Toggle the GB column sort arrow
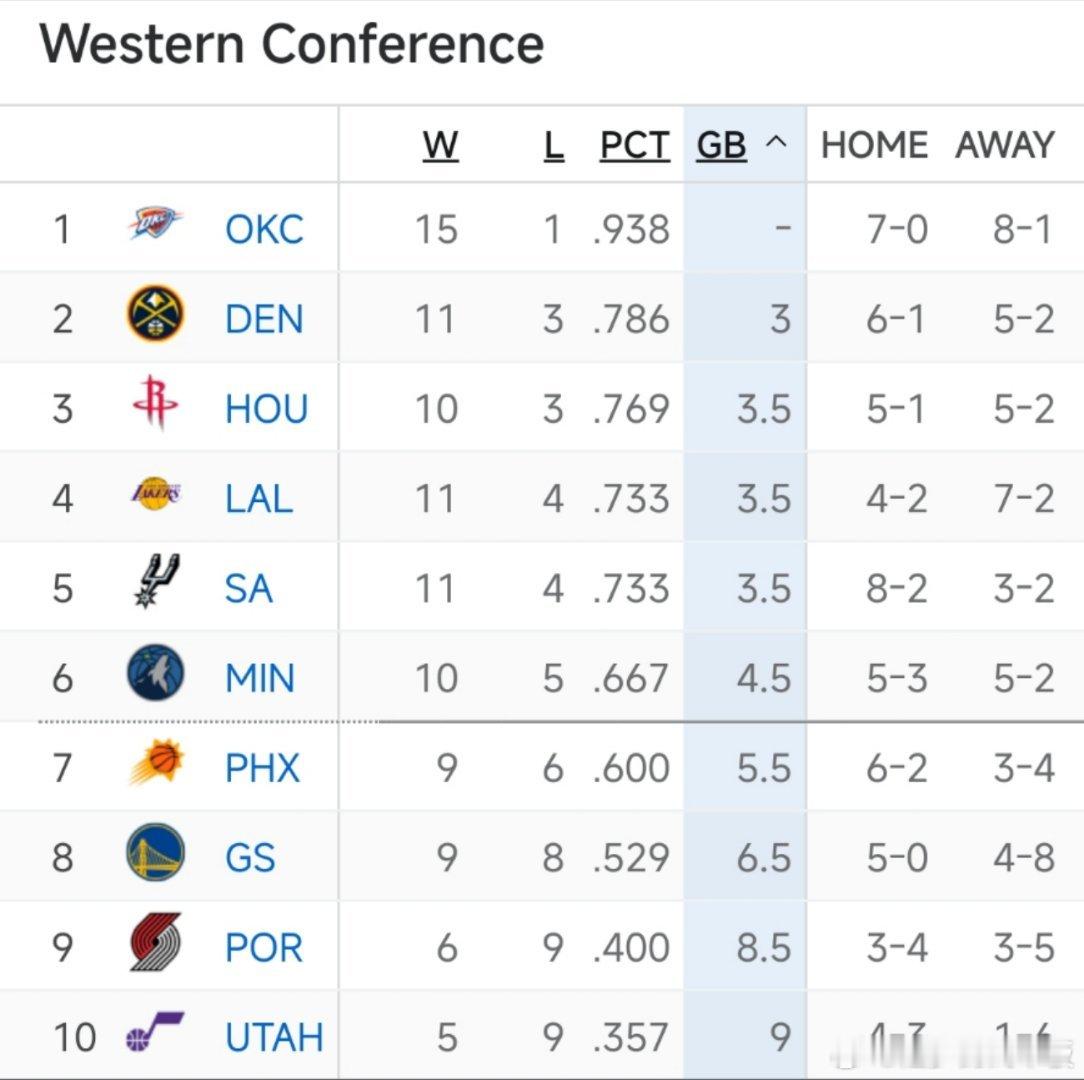The height and width of the screenshot is (1080, 1084). coord(775,144)
